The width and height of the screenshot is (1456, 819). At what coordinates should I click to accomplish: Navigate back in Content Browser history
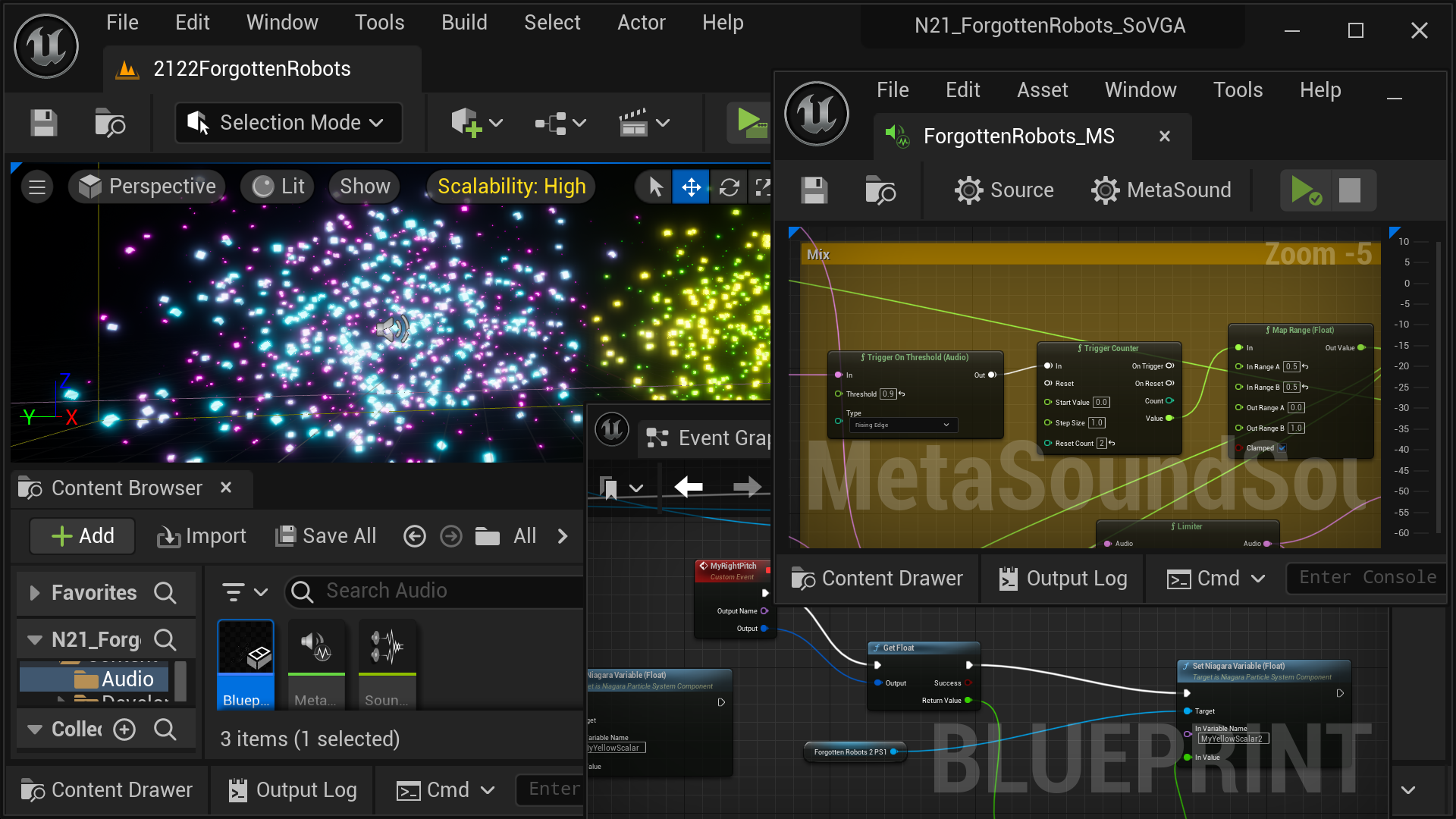(414, 537)
